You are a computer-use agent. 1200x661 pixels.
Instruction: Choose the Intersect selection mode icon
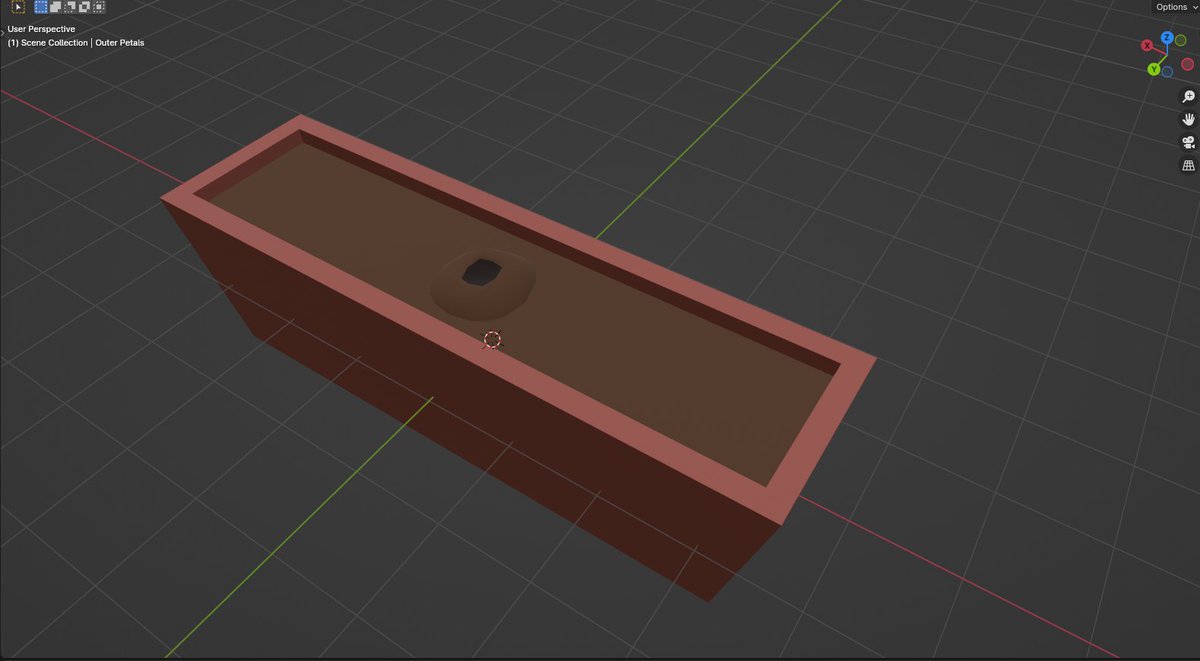98,7
